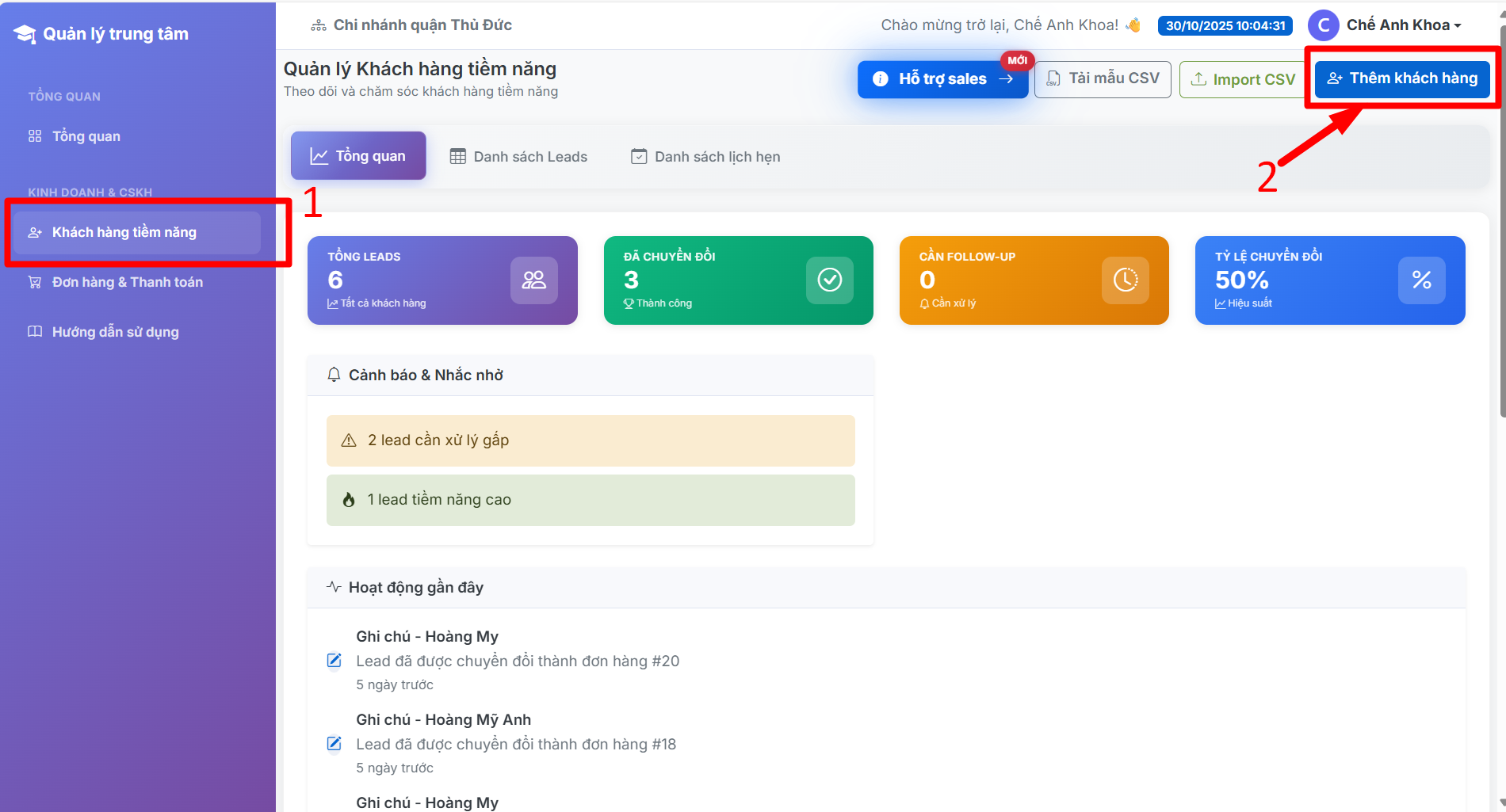Click the clock icon in Cần Follow-up card
The image size is (1506, 812).
[x=1125, y=280]
